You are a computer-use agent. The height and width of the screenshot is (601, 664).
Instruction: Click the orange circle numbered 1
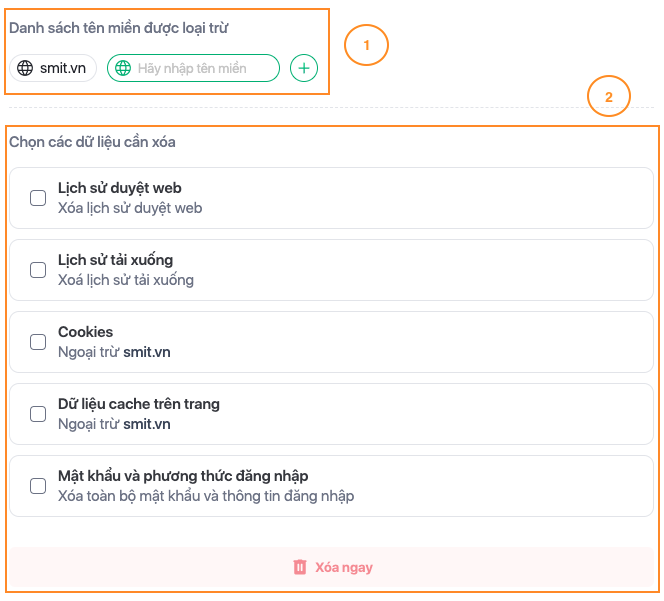click(x=366, y=45)
